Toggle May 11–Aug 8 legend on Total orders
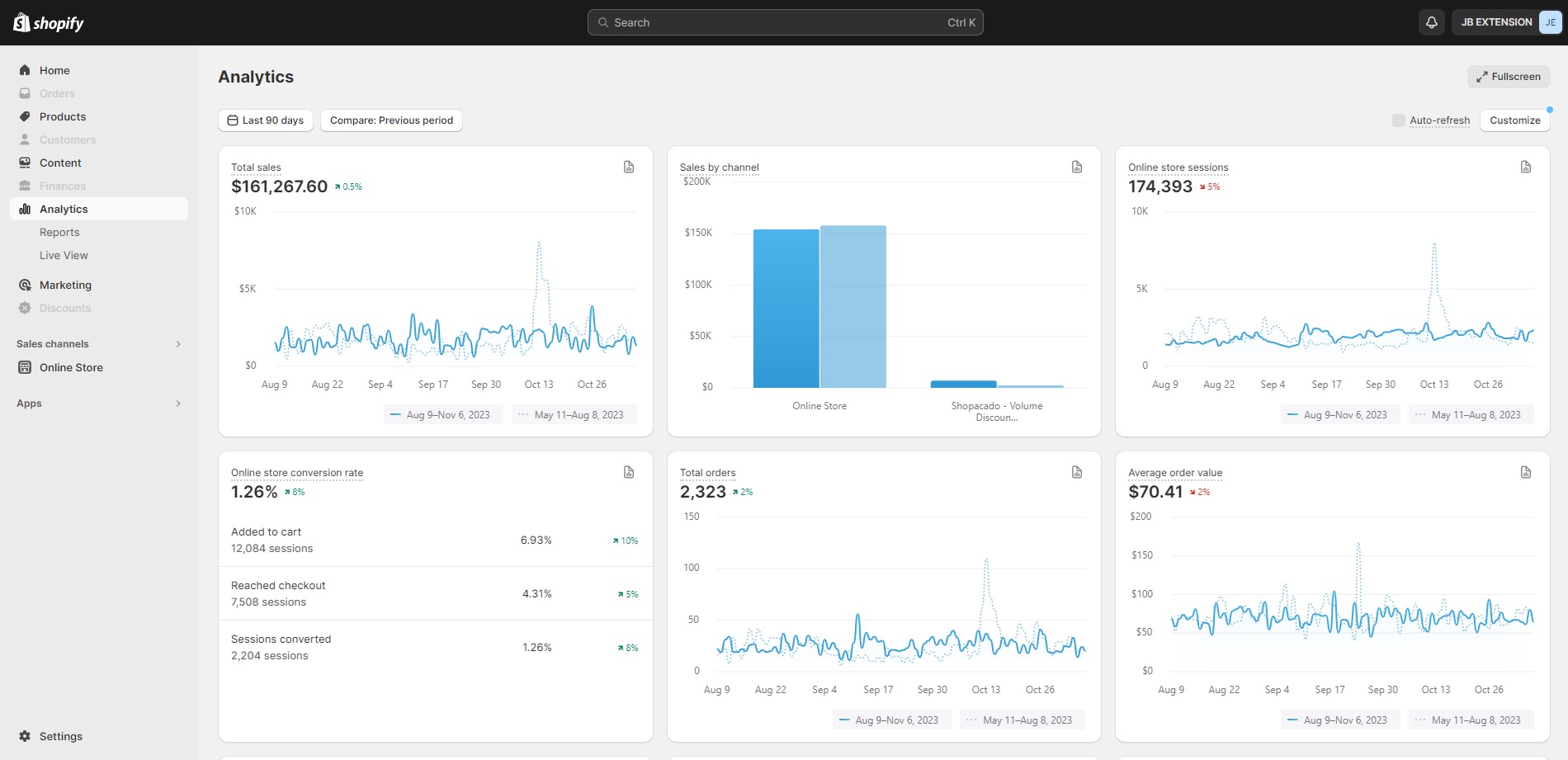This screenshot has height=760, width=1568. [1022, 720]
